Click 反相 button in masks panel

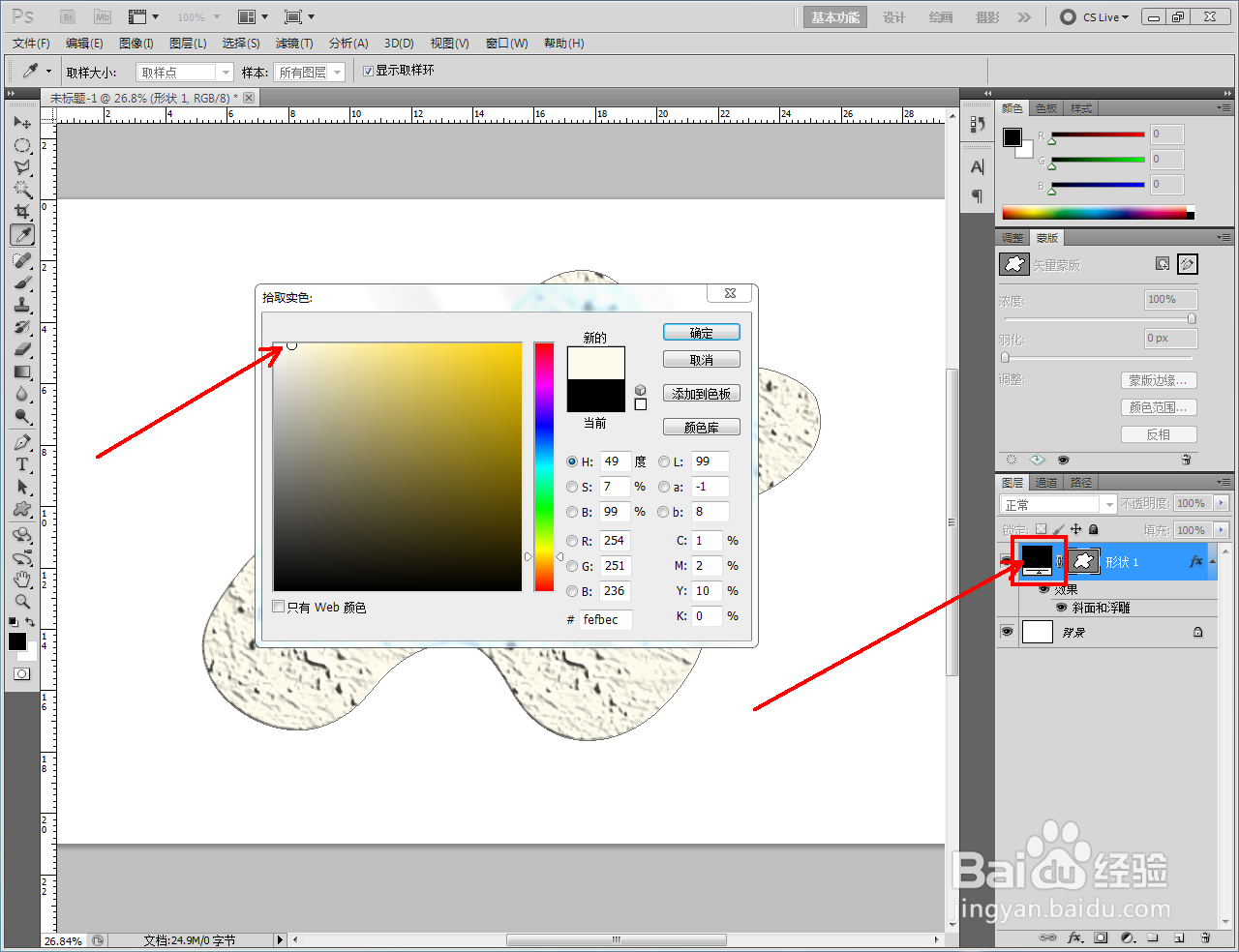1159,434
